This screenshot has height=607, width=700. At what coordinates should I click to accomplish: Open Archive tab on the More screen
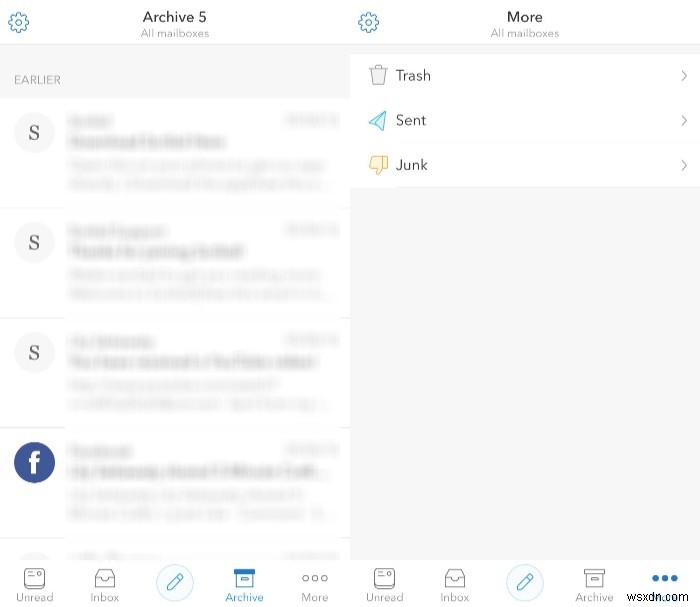coord(594,585)
